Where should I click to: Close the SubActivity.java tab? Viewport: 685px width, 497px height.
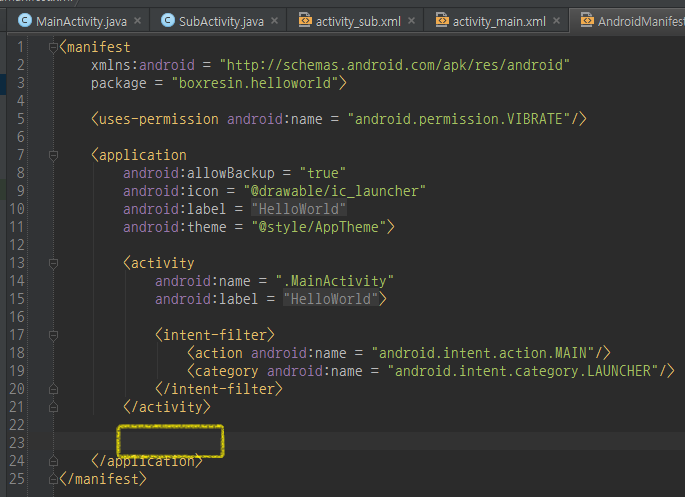[274, 21]
